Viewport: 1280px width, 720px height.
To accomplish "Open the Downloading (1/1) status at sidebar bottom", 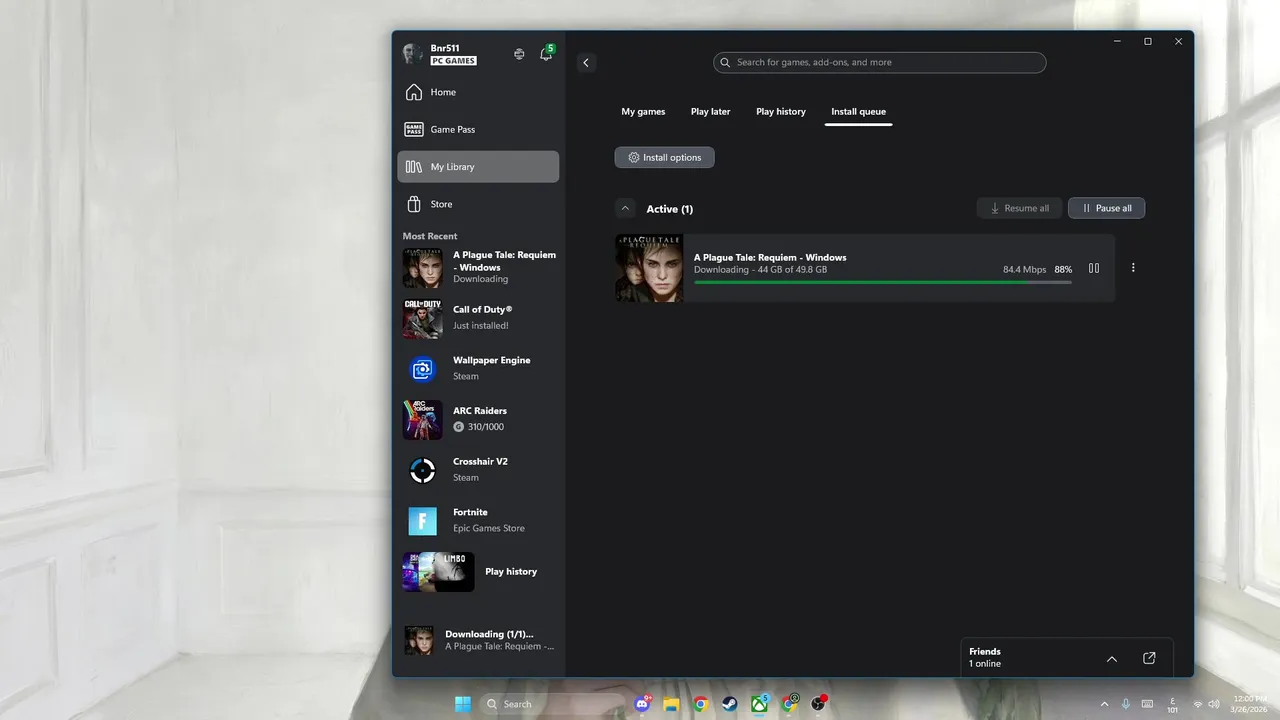I will 478,640.
